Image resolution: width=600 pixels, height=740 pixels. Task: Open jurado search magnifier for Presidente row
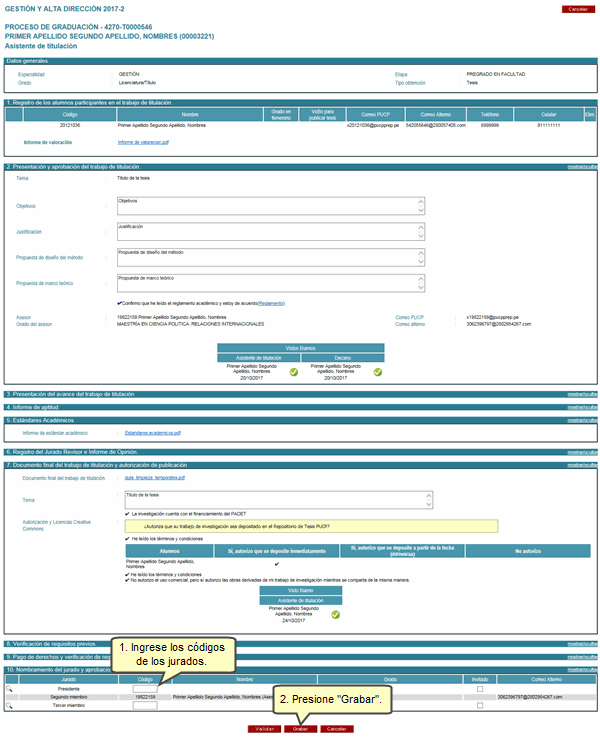tap(9, 689)
